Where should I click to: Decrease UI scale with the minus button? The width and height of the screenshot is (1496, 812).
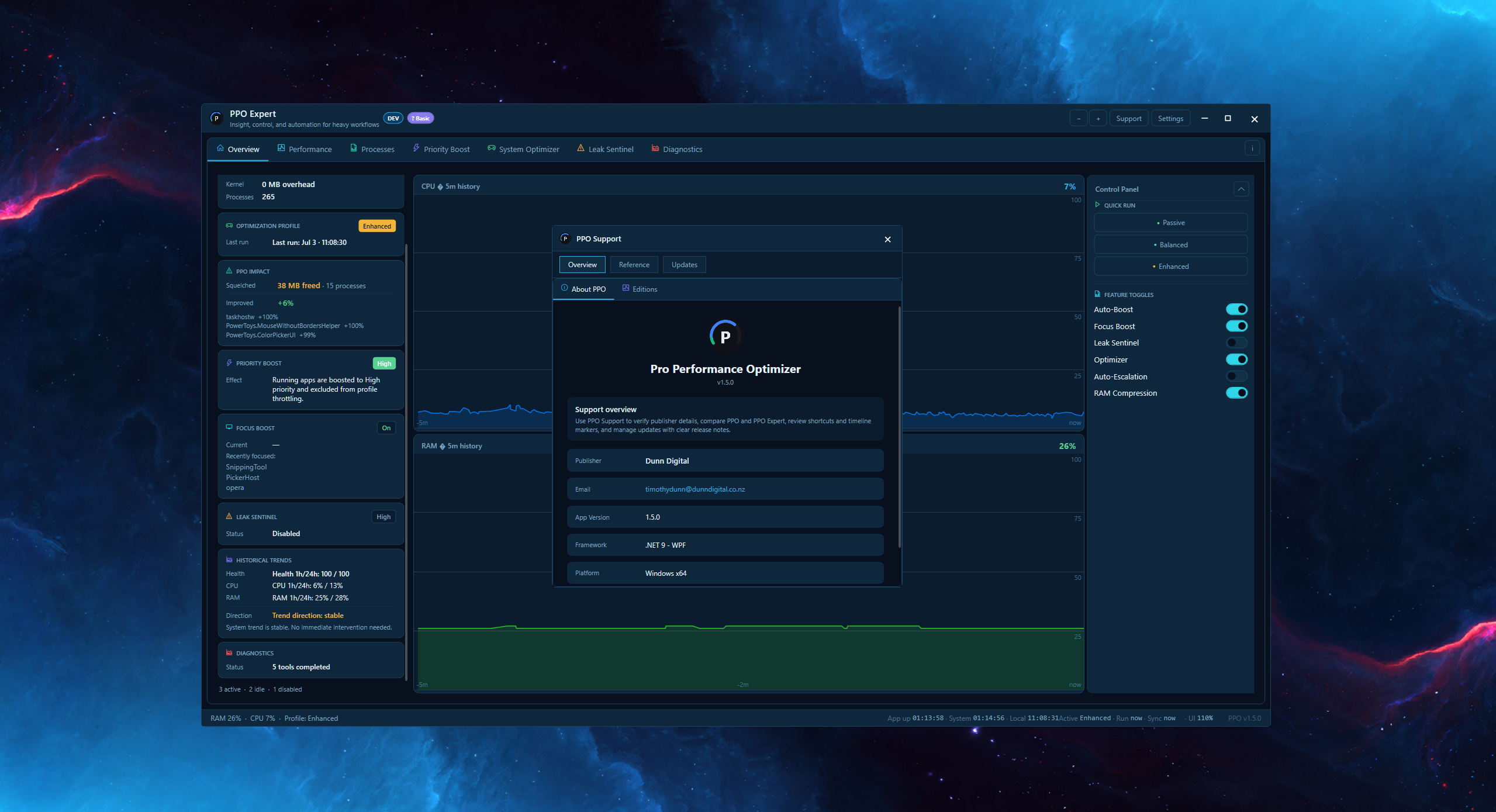click(1079, 119)
